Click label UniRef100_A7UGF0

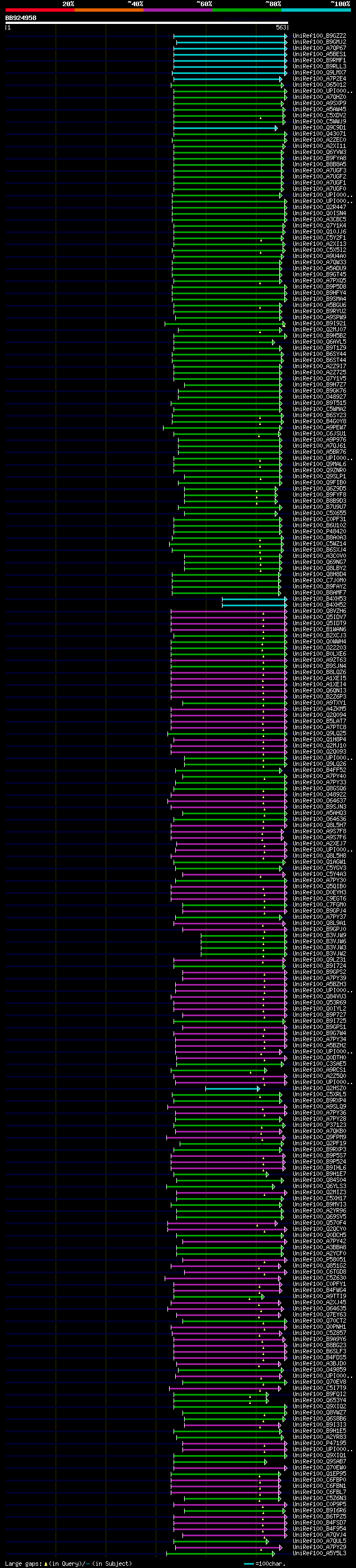pos(319,189)
